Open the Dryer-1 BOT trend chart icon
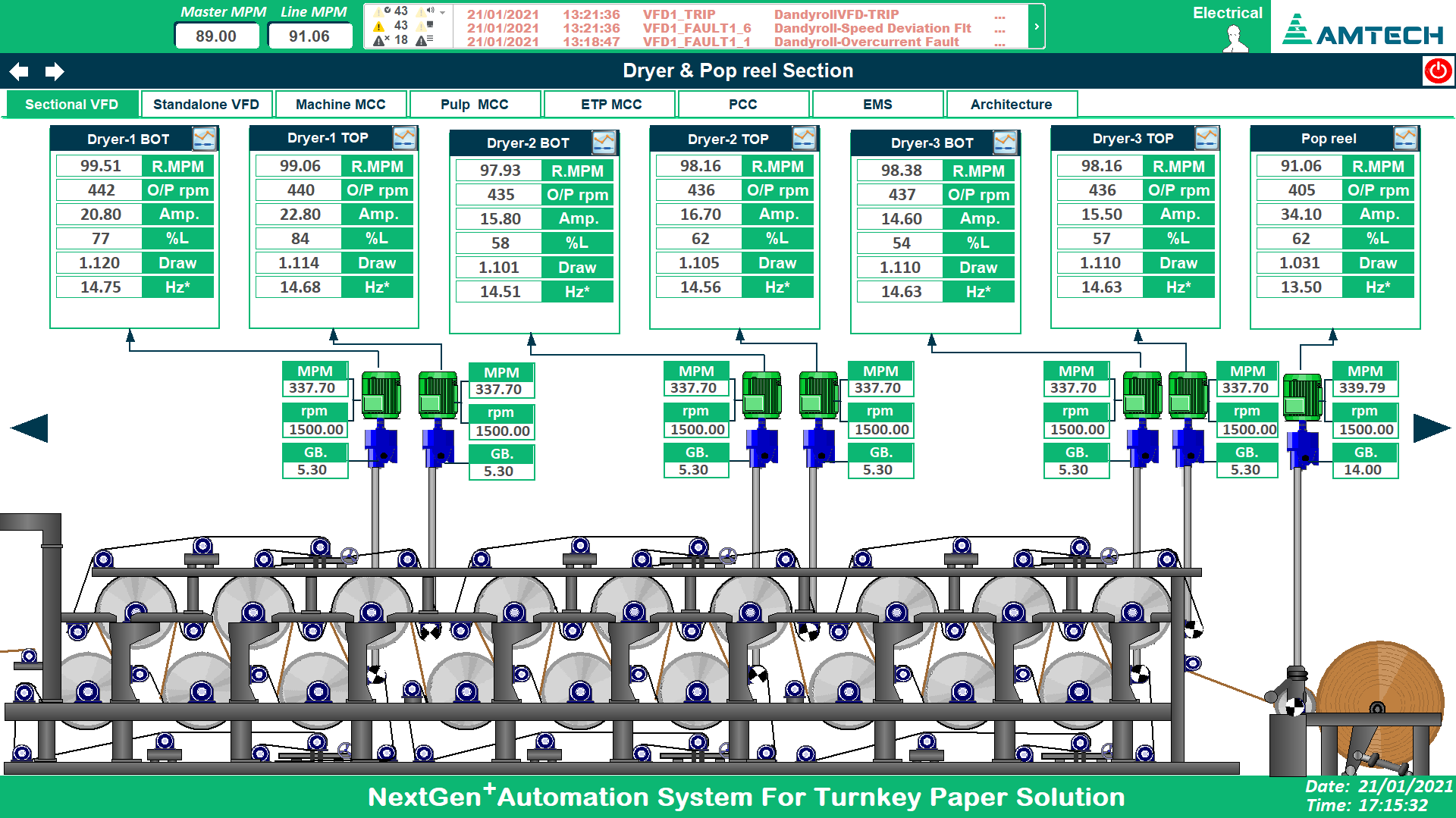The width and height of the screenshot is (1456, 818). (x=204, y=139)
